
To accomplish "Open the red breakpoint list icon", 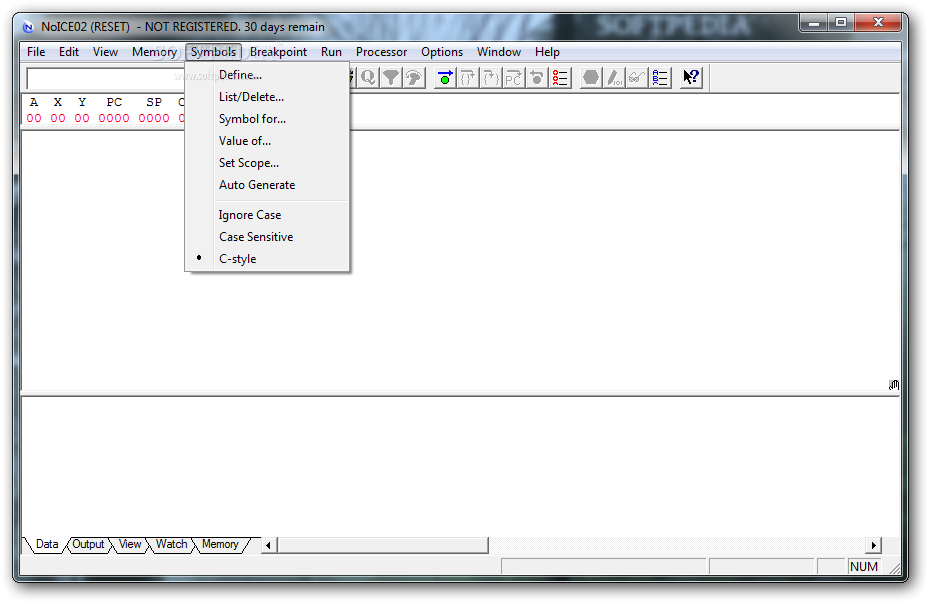I will (x=560, y=78).
